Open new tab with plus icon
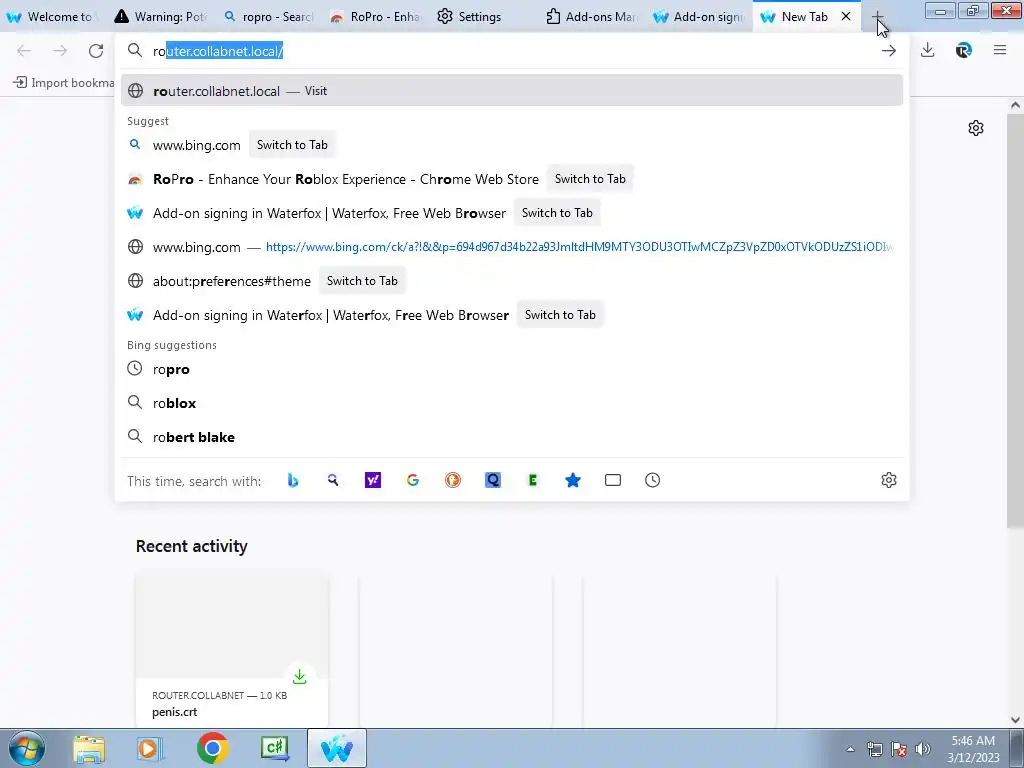This screenshot has width=1024, height=768. click(x=878, y=16)
